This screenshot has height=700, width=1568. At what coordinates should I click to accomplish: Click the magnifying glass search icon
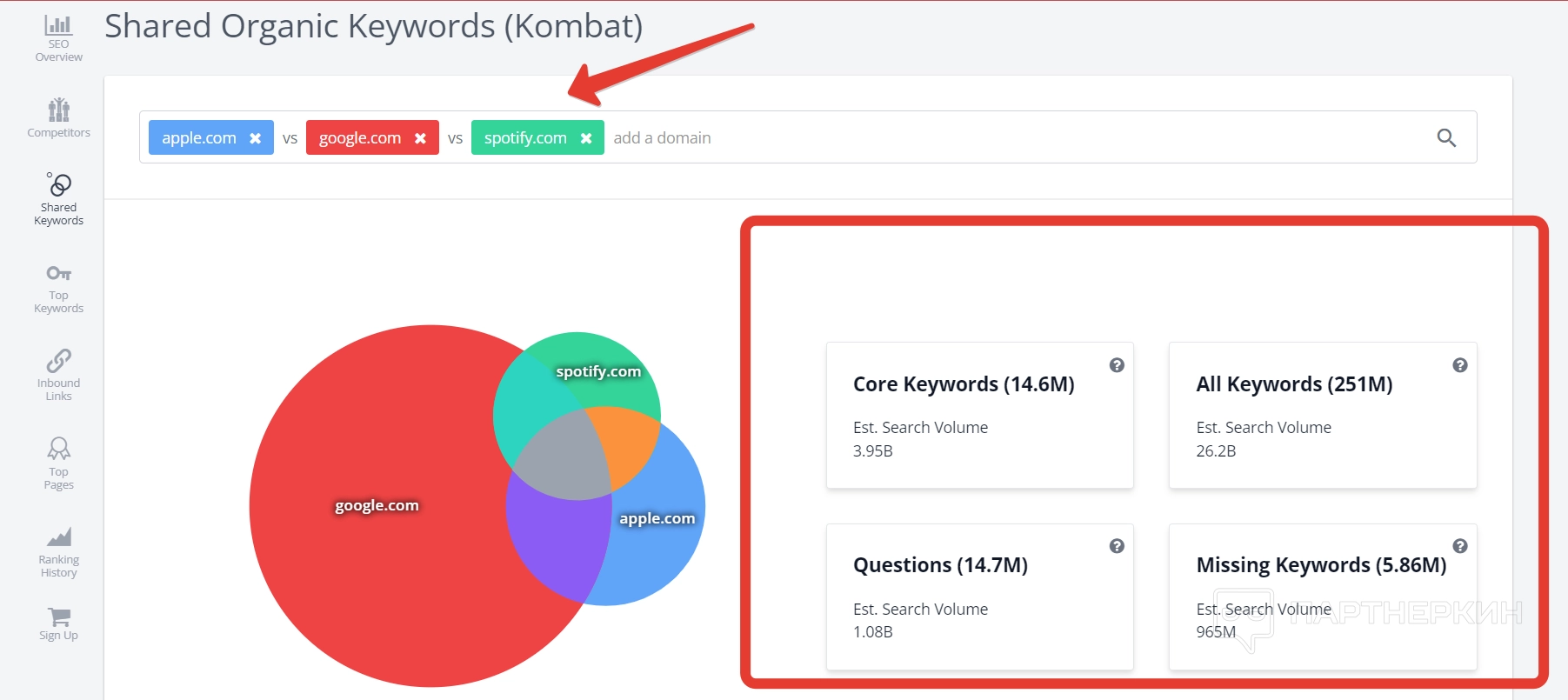(x=1446, y=137)
